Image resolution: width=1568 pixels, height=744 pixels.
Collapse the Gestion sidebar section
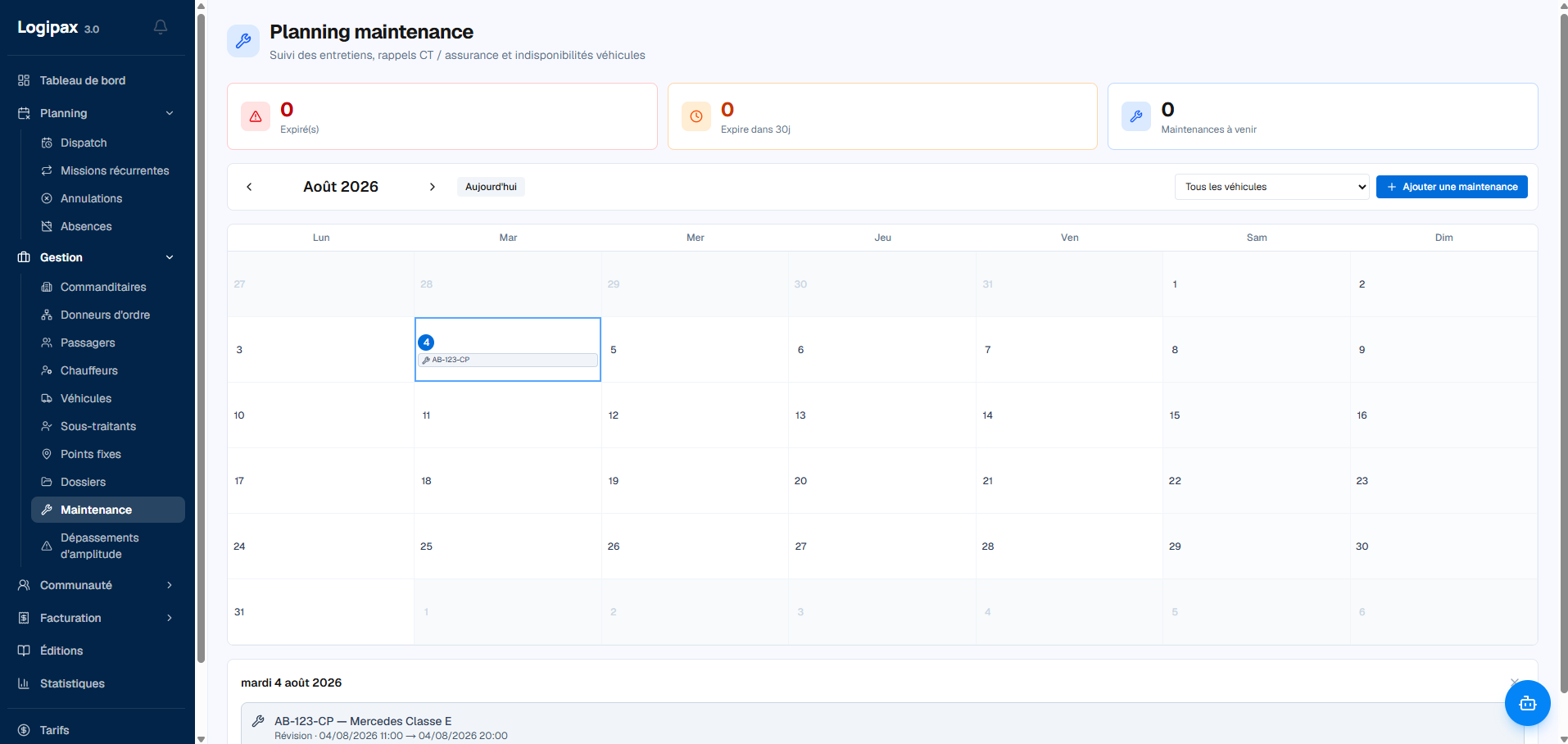[x=96, y=257]
